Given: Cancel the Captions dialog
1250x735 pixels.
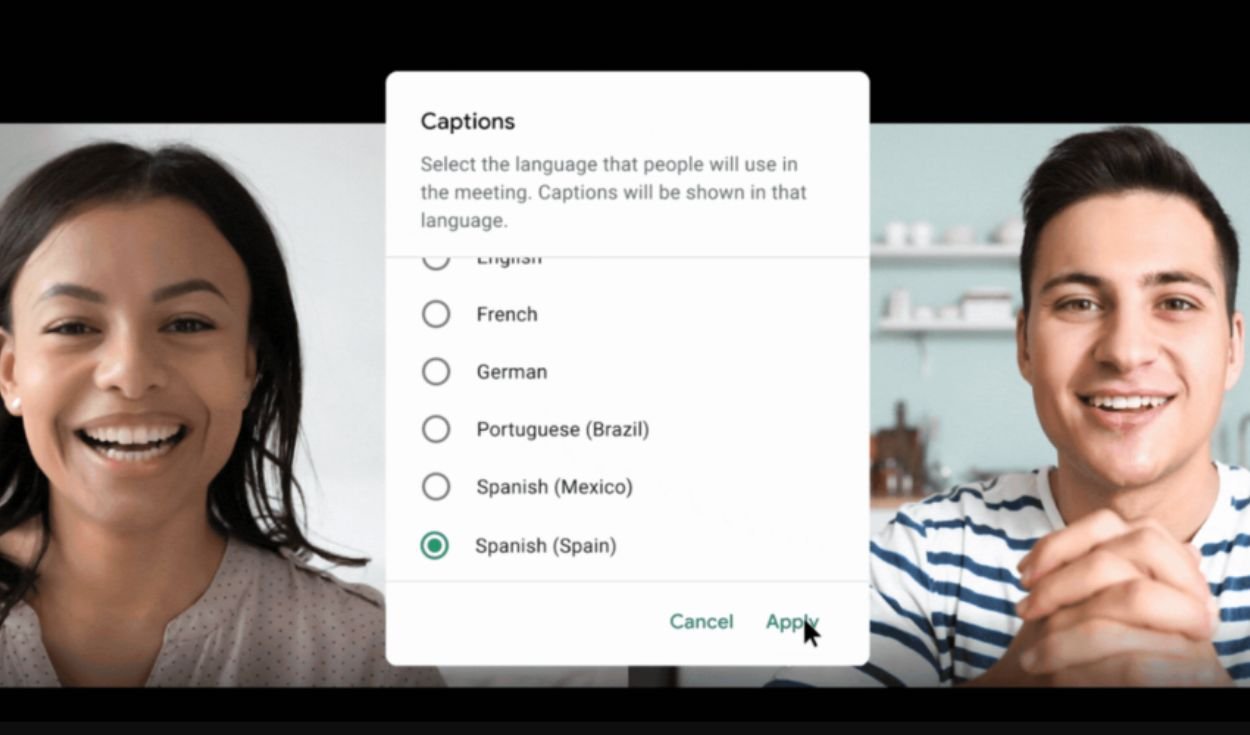Looking at the screenshot, I should (701, 622).
